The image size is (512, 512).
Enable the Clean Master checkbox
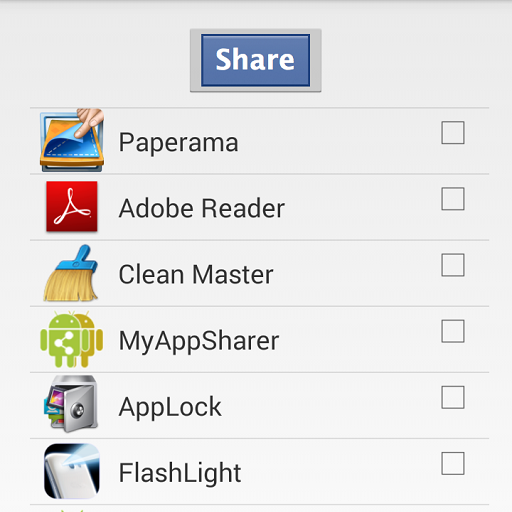[x=453, y=265]
